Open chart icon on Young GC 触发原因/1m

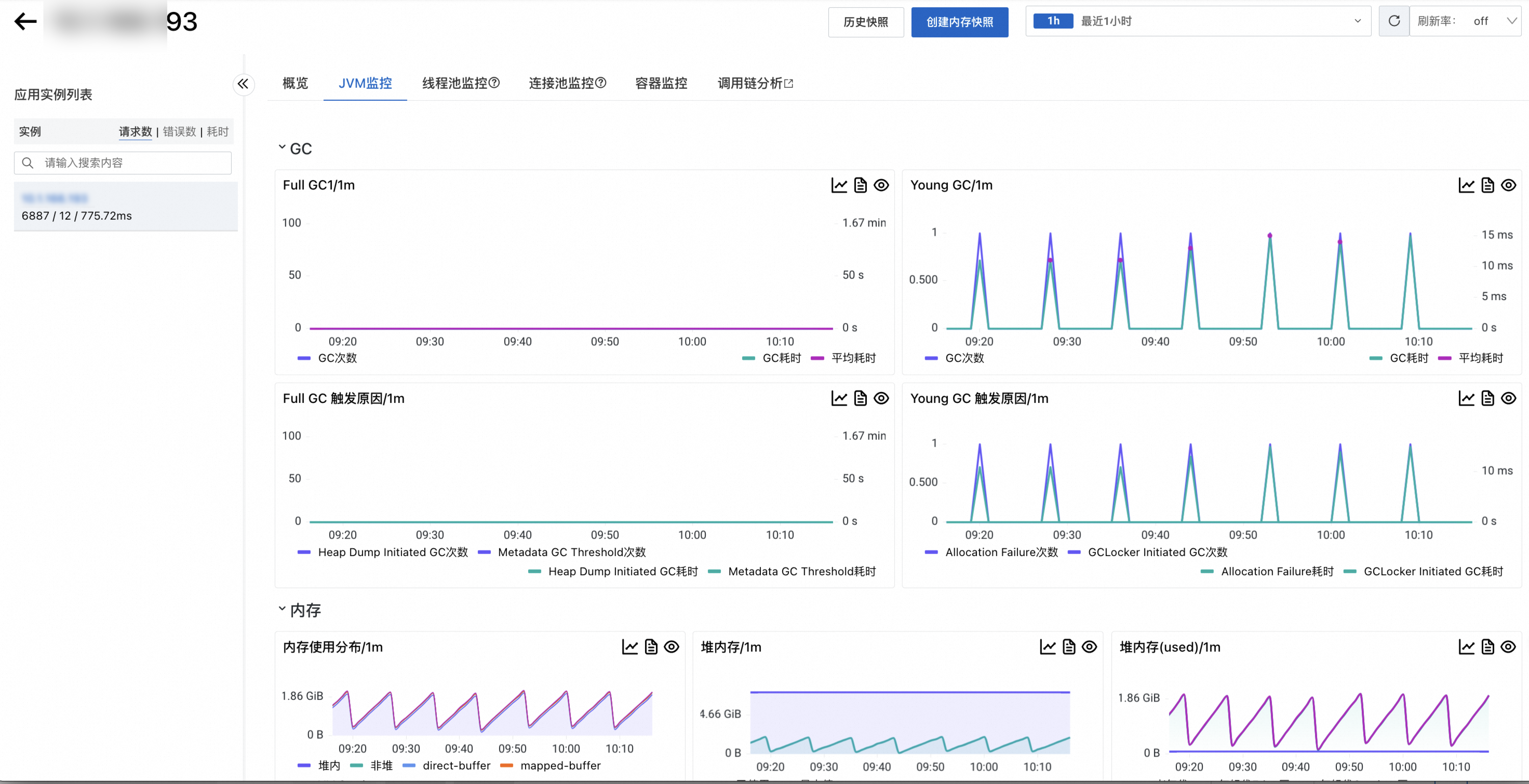1466,398
